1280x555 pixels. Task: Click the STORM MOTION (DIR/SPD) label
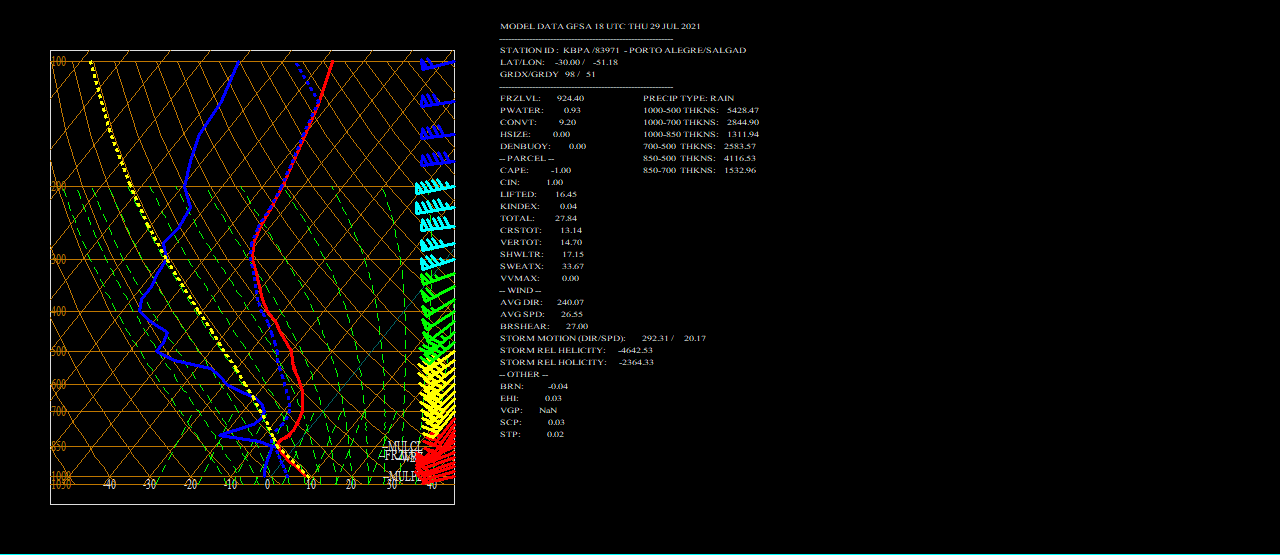coord(562,338)
